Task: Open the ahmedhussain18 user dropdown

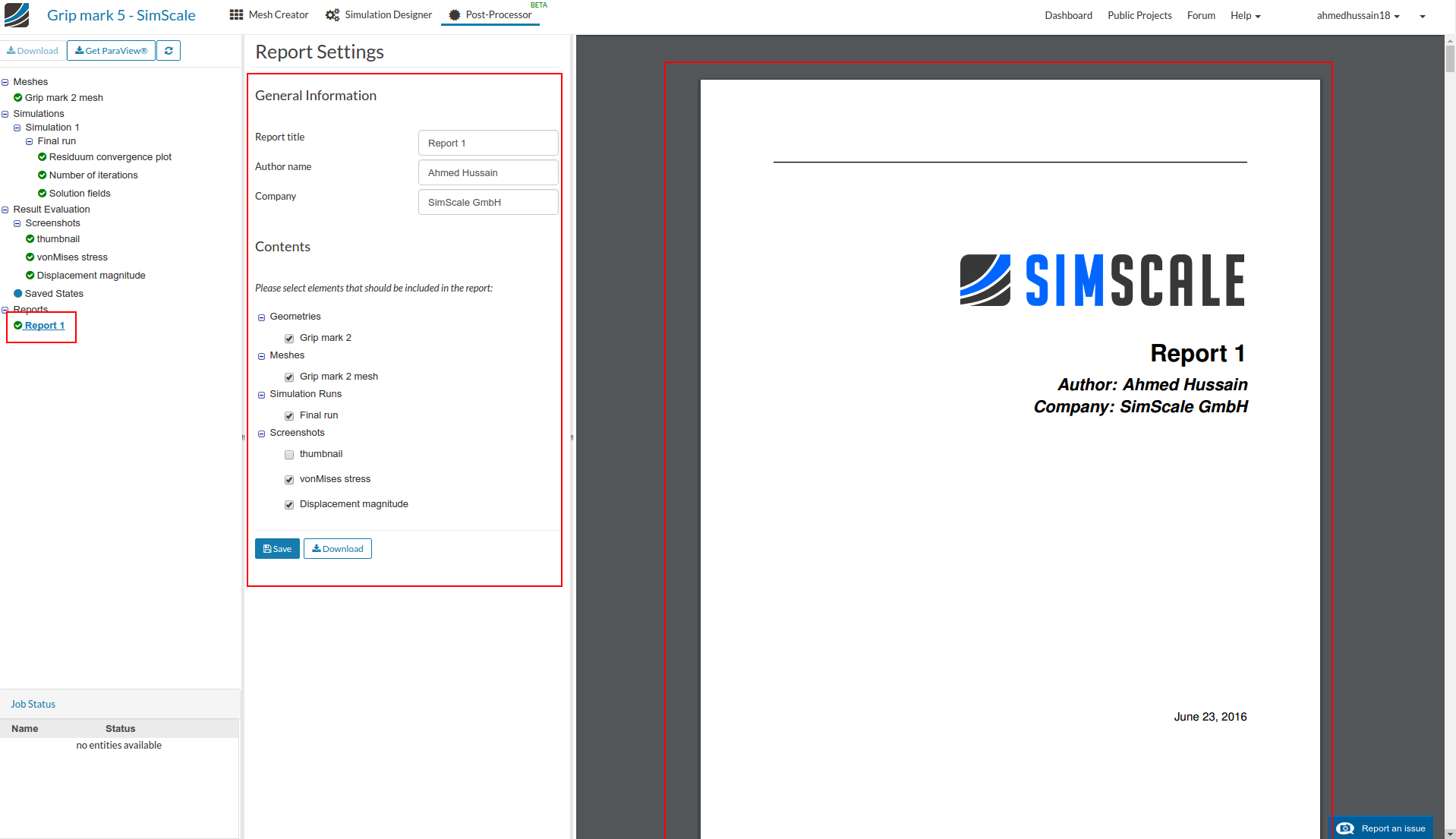Action: point(1358,15)
